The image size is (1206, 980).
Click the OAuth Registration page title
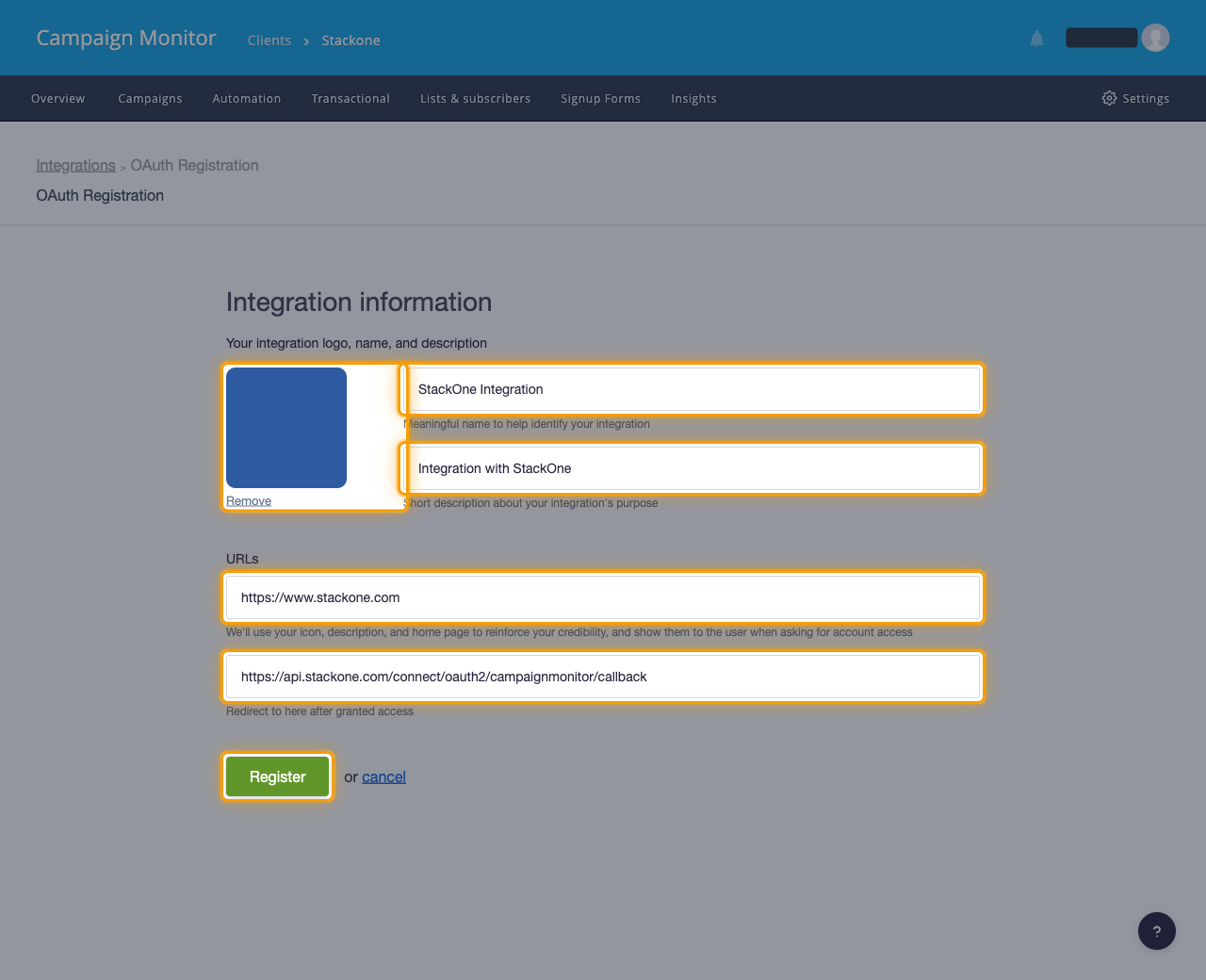click(100, 195)
